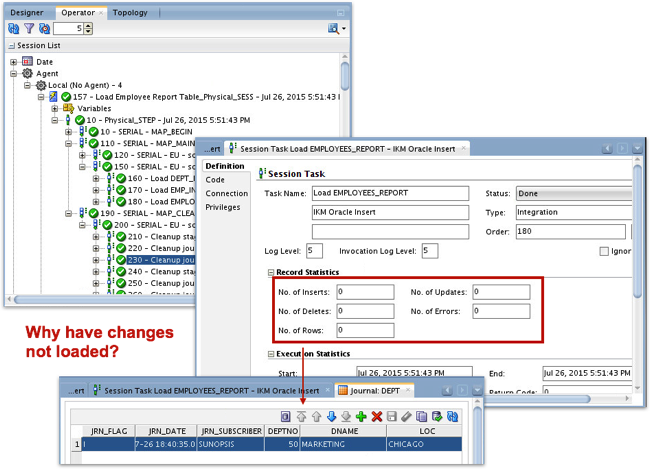Open the Code side tab in Session Task
This screenshot has height=469, width=650.
[x=215, y=180]
